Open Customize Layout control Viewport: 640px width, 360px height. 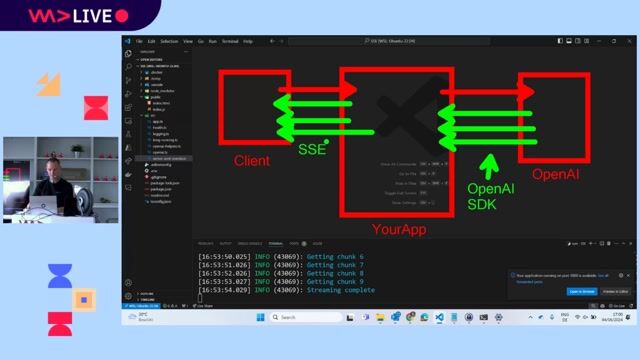pyautogui.click(x=587, y=41)
